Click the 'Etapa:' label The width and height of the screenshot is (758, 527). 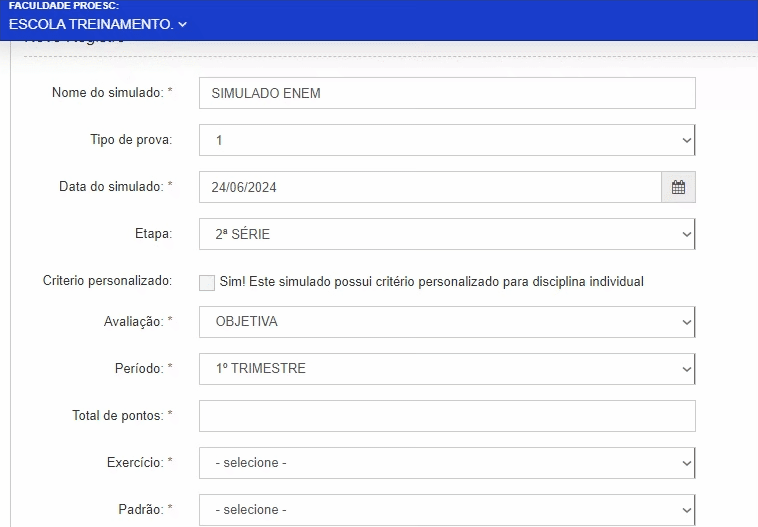point(153,234)
